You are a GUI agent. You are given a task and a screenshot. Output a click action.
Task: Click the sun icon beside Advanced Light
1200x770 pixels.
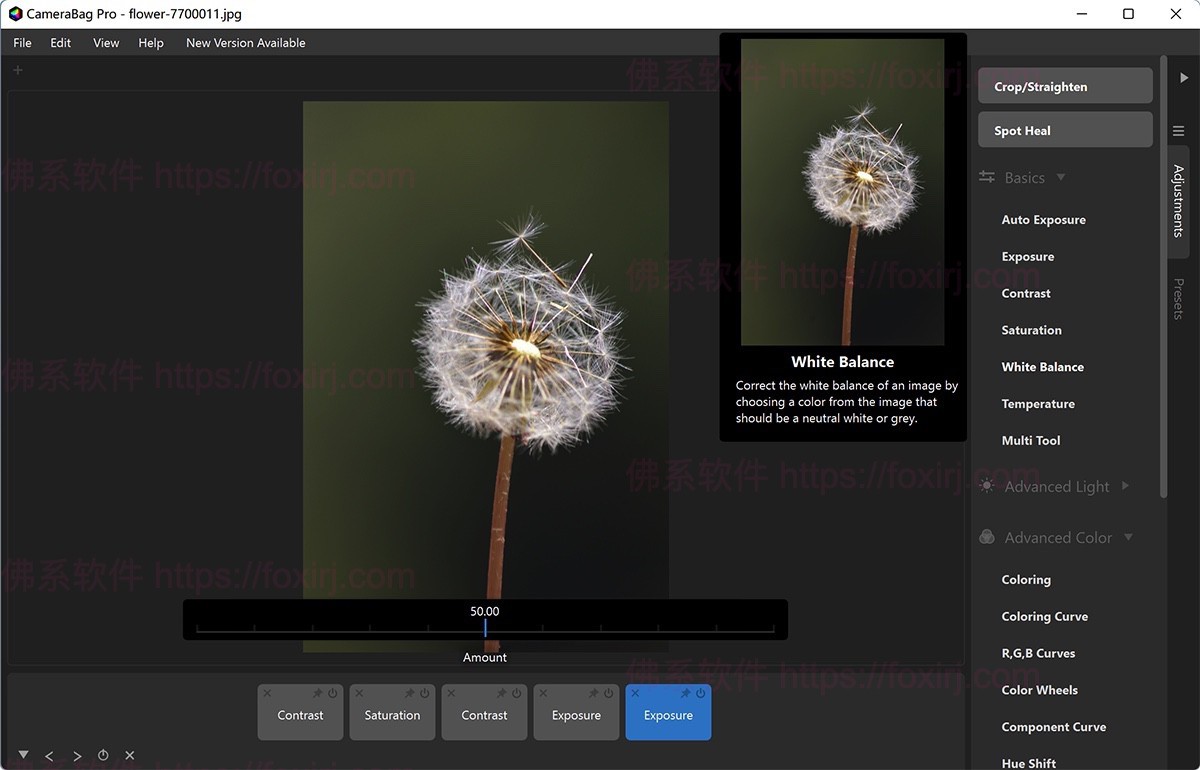[x=984, y=486]
